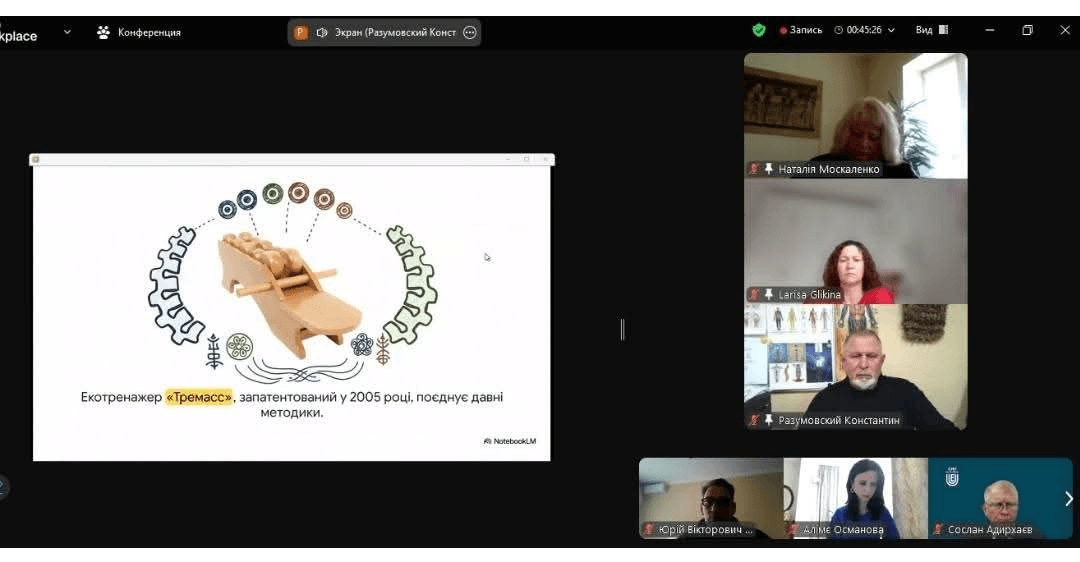Select Аліме Османова video thumbnail

tap(855, 498)
